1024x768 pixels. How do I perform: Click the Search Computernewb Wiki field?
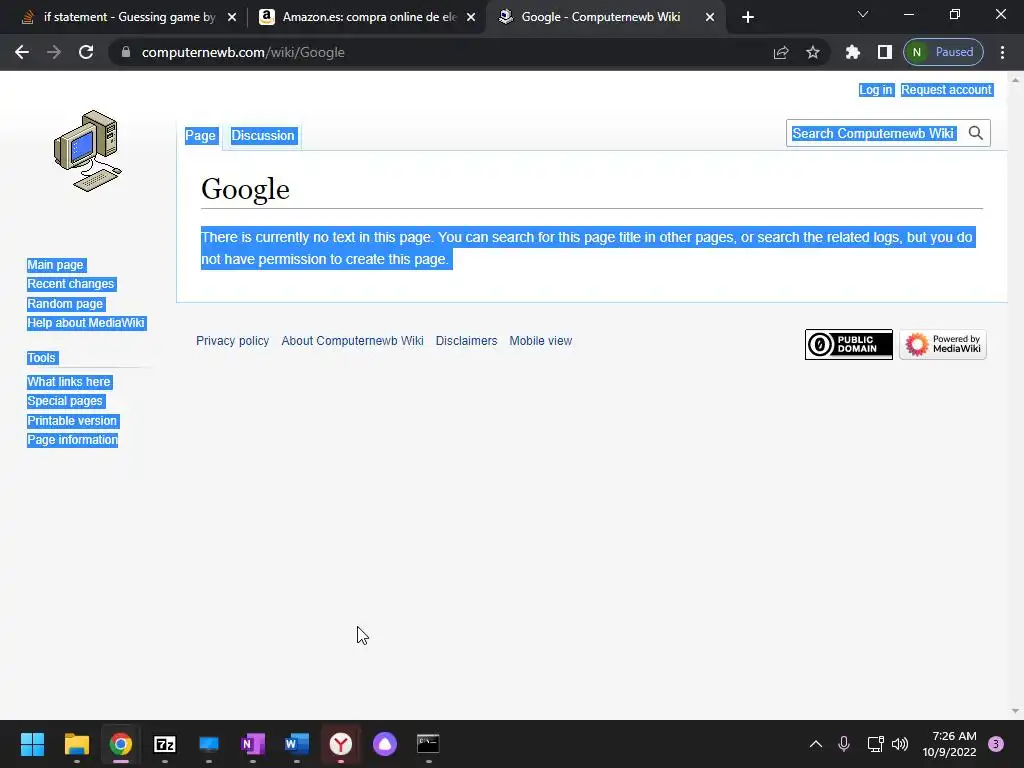pyautogui.click(x=874, y=133)
